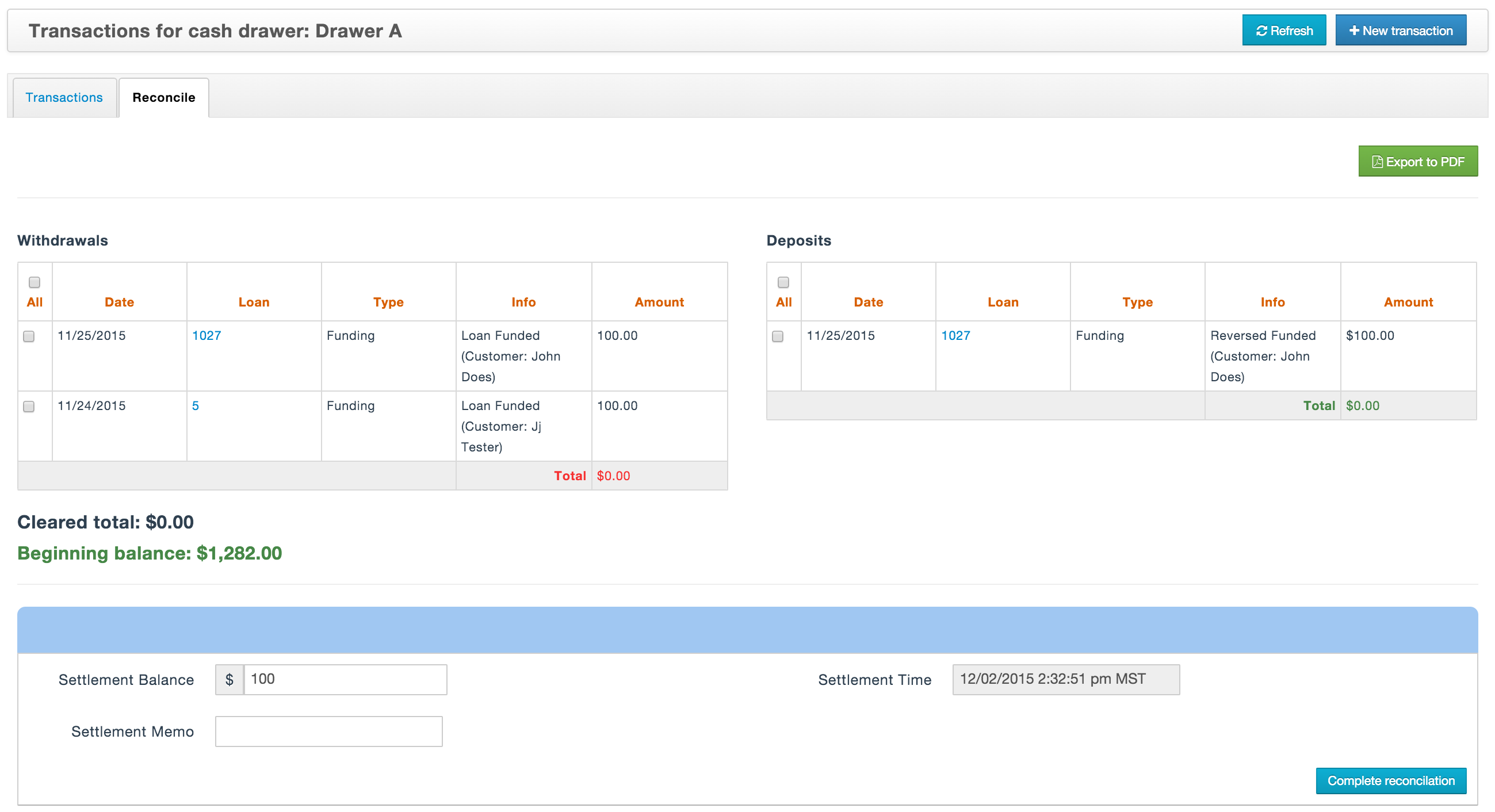
Task: Export the reconciliation to PDF
Action: tap(1418, 161)
